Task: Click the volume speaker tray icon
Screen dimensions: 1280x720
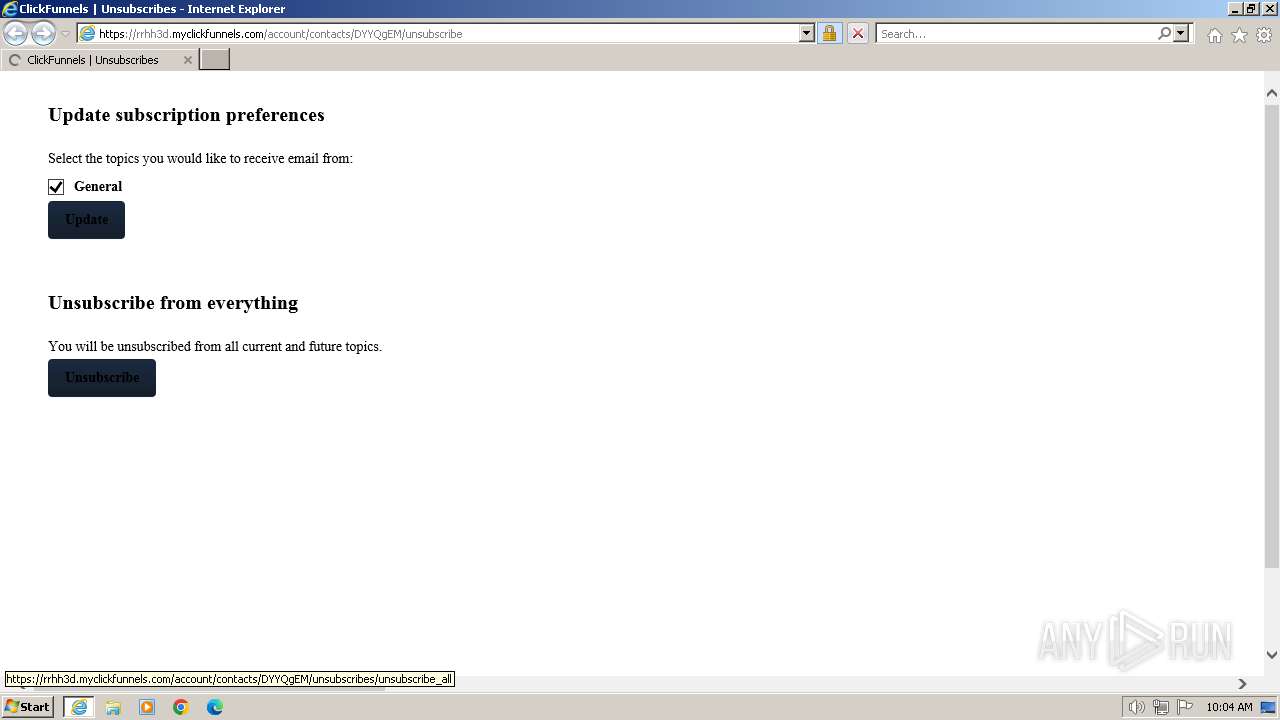Action: 1136,707
